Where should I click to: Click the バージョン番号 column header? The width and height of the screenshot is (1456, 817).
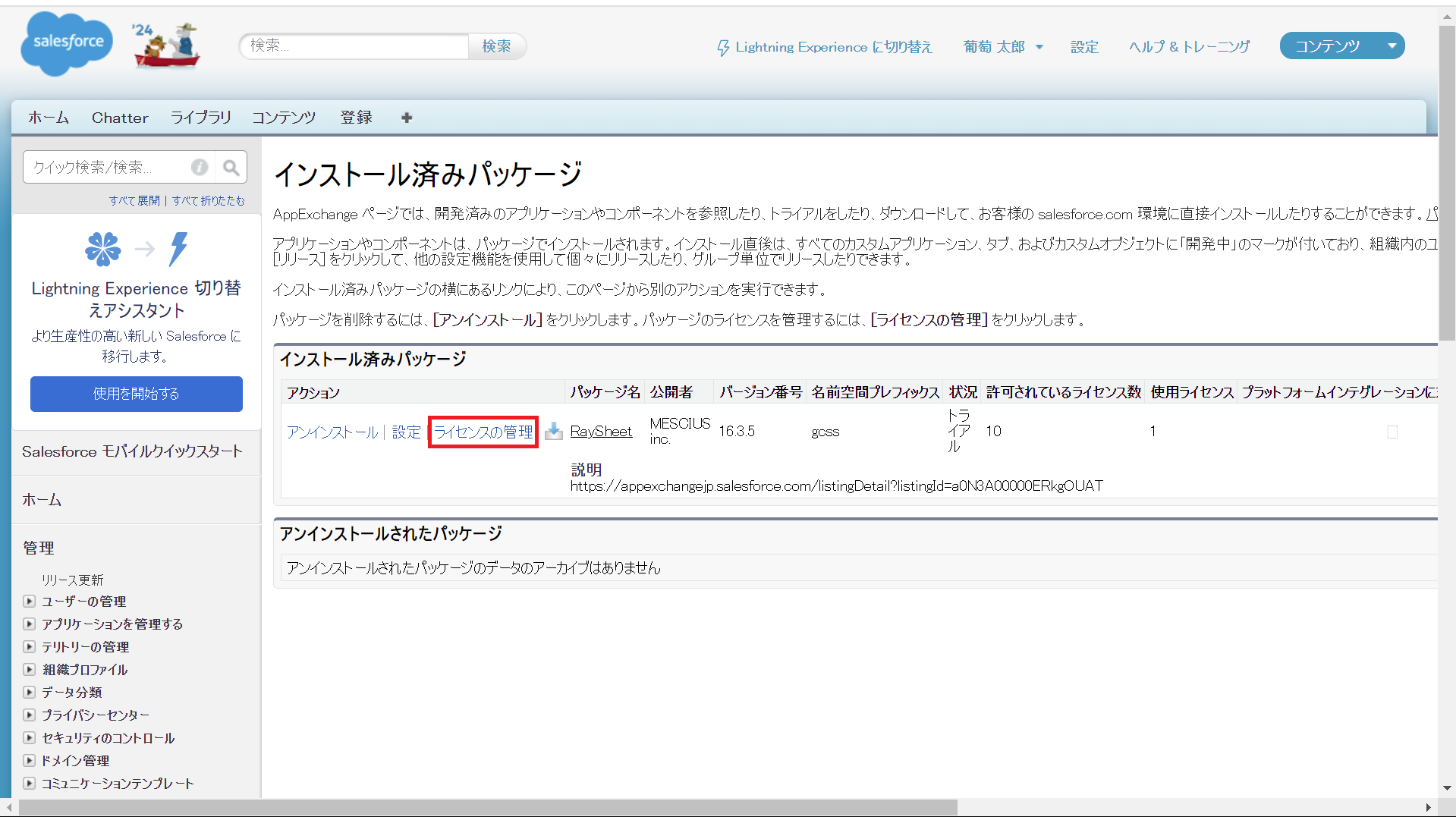[x=760, y=392]
